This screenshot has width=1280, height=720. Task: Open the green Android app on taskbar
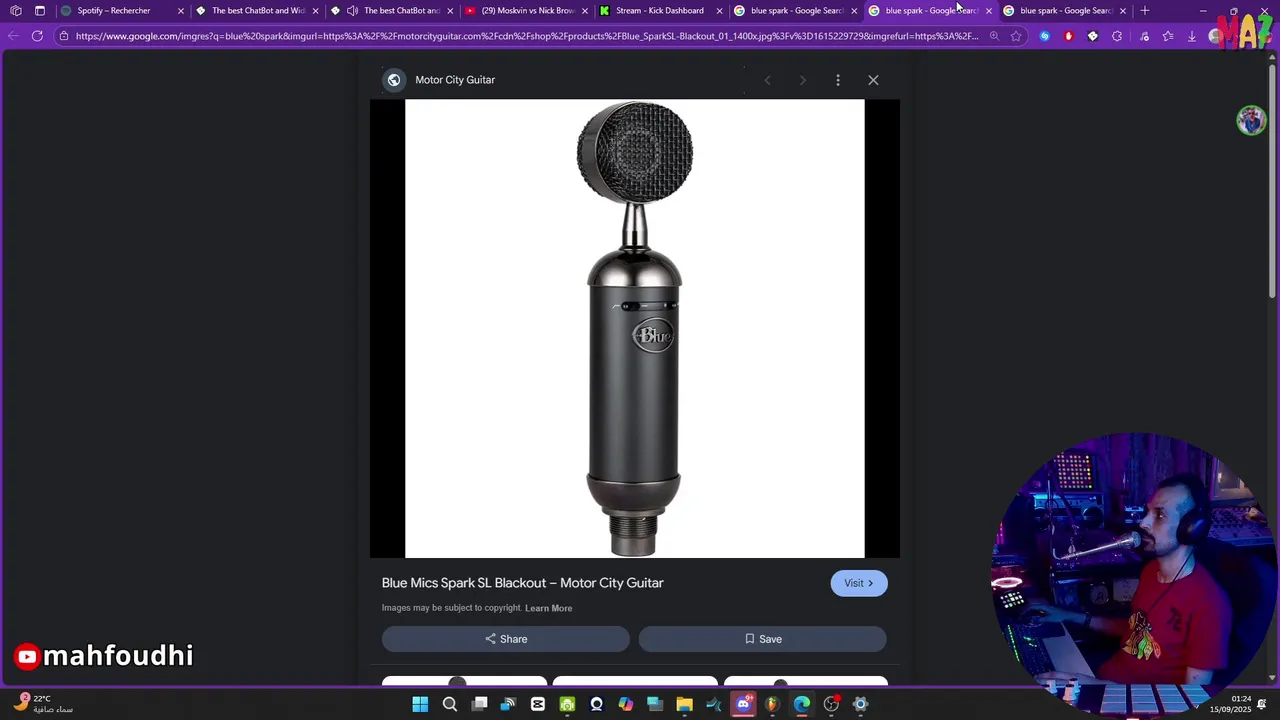(567, 704)
